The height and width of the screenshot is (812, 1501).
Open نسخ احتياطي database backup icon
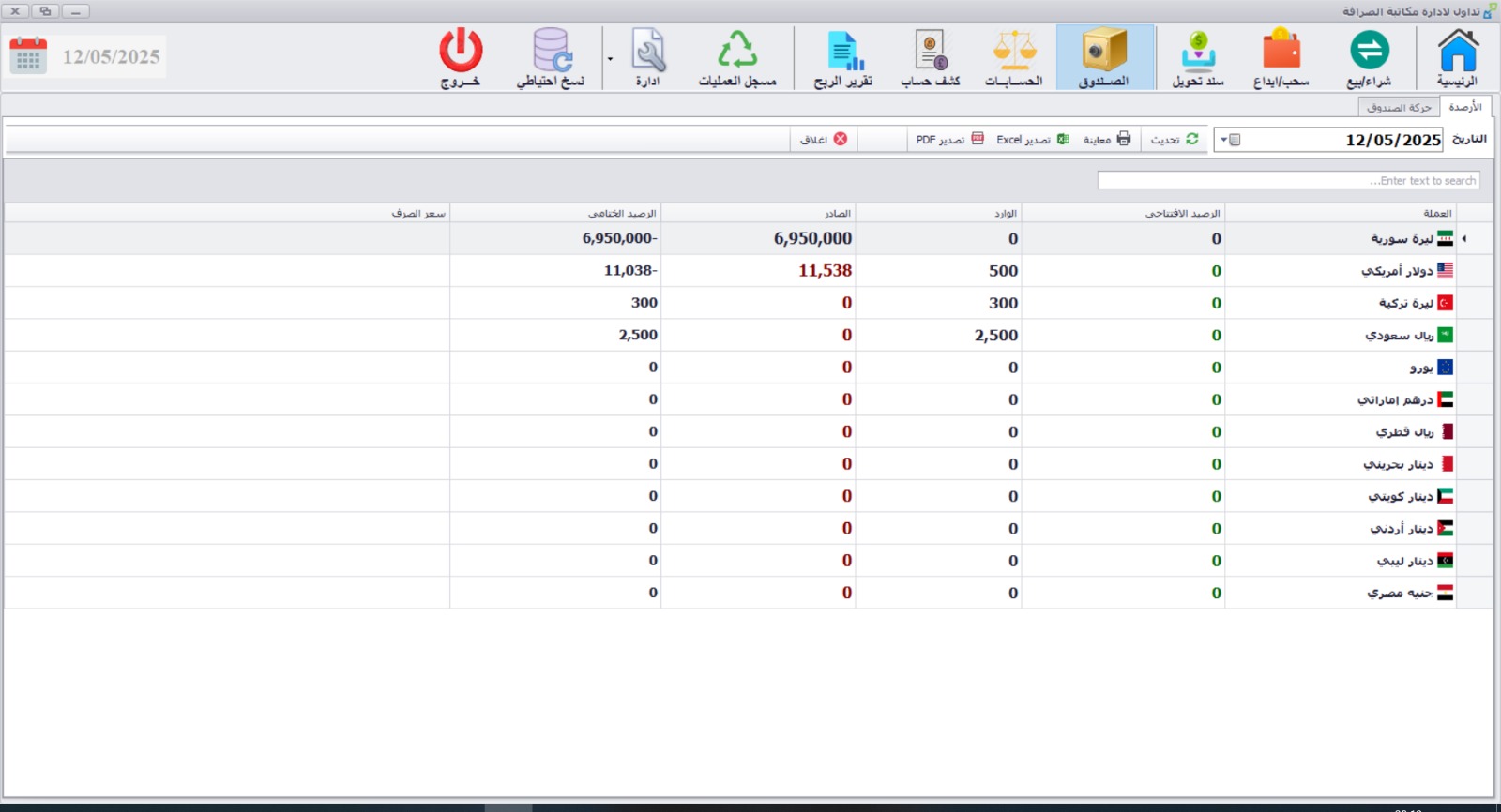coord(551,58)
